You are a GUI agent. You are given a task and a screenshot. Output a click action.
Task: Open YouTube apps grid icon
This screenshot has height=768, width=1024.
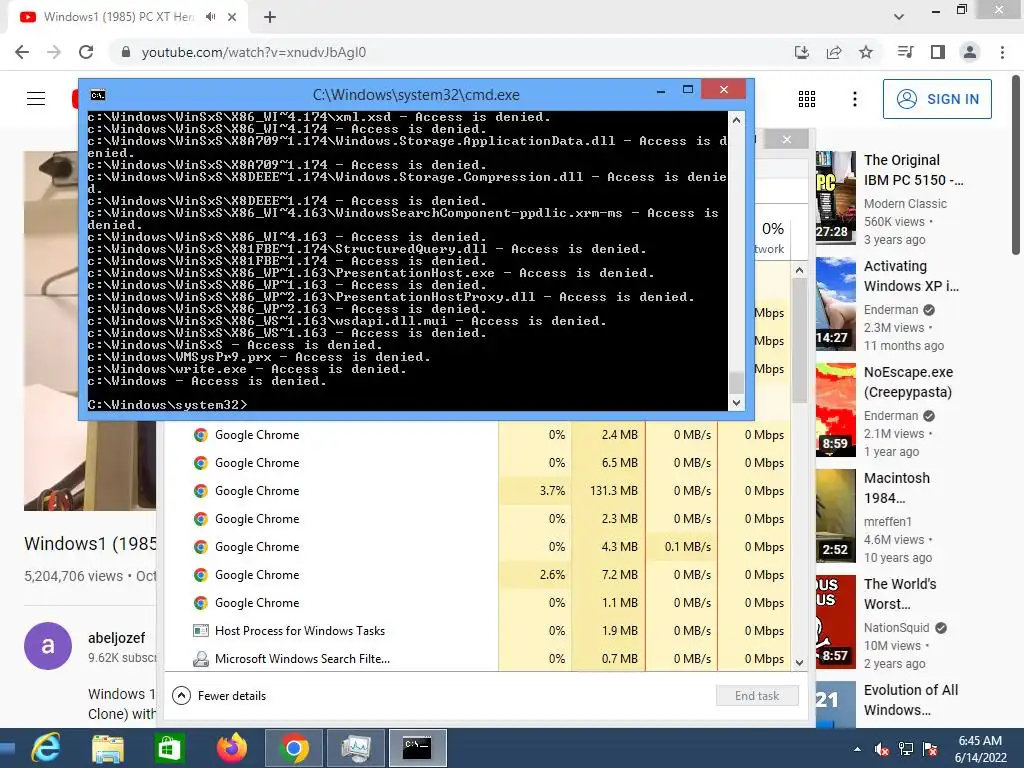[807, 99]
